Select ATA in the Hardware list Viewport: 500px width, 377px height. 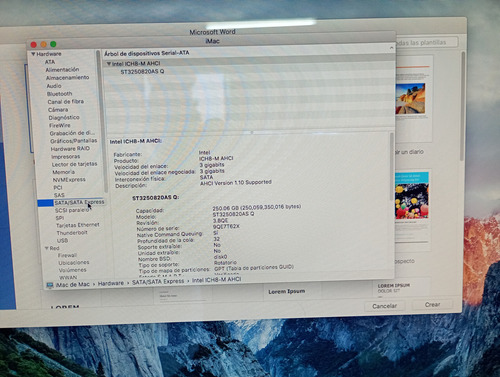click(x=50, y=62)
